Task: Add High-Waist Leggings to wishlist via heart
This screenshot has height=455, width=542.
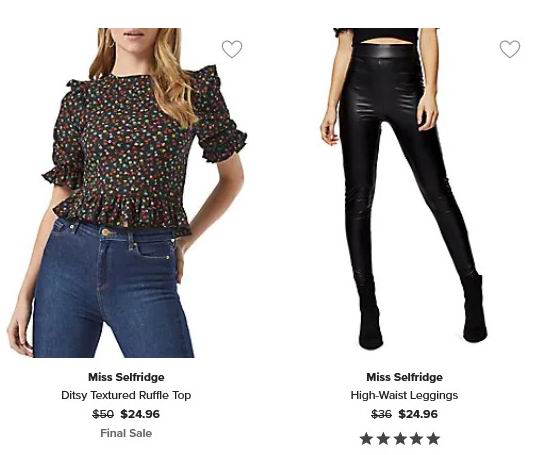Action: click(510, 49)
